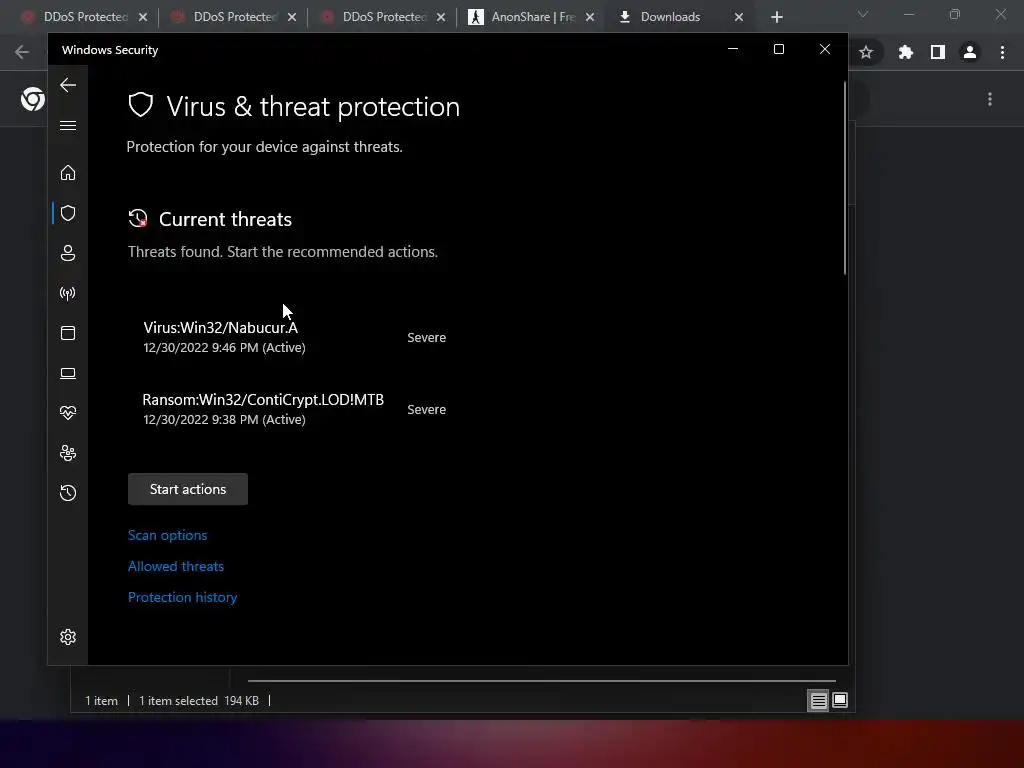Open Protection history clock icon in sidebar
The image size is (1024, 768).
pos(68,492)
